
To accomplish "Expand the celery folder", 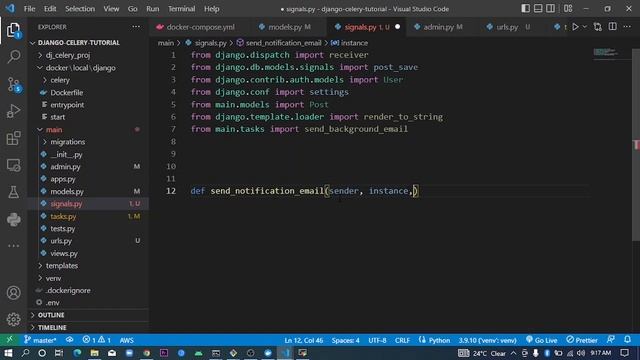I will (60, 80).
